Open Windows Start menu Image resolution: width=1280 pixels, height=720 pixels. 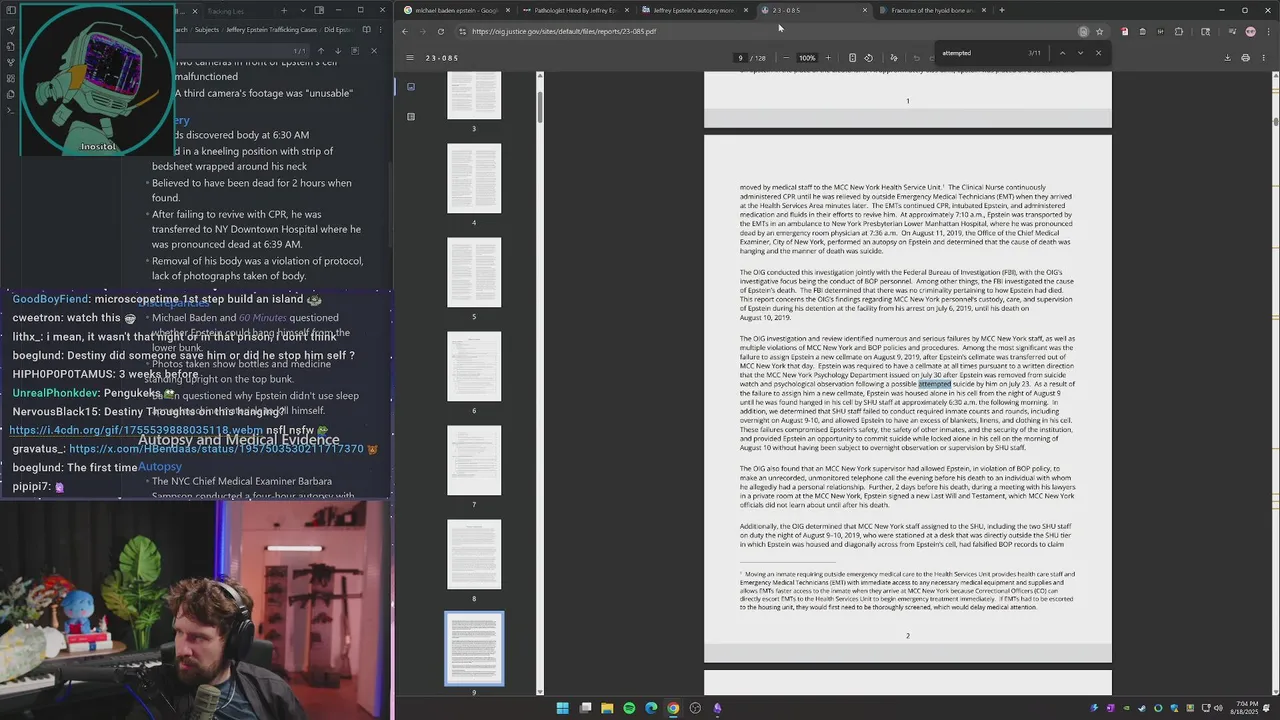[x=563, y=708]
